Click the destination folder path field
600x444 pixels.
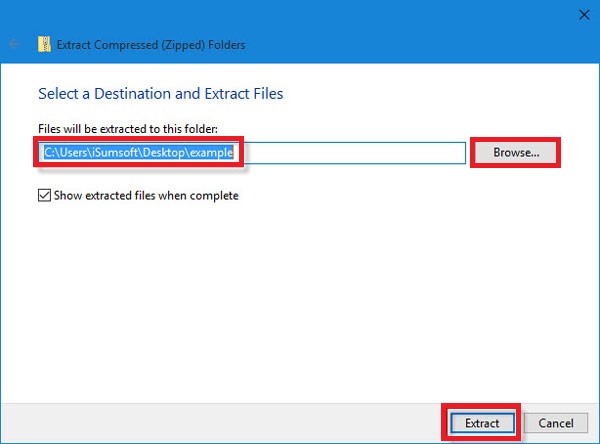point(253,153)
